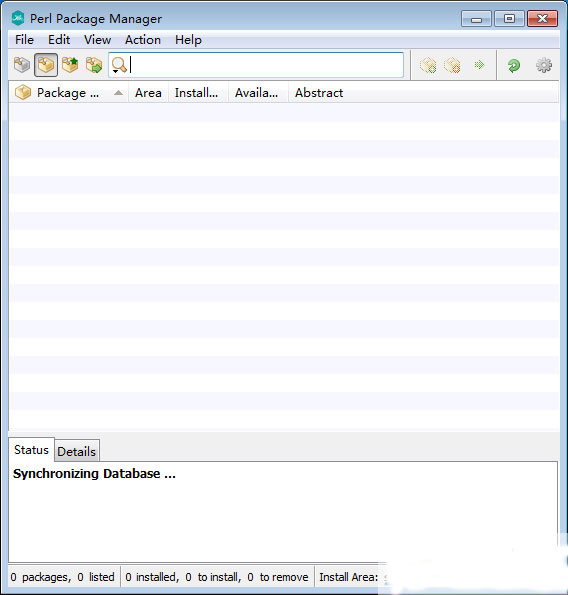Switch to the Status tab
This screenshot has height=595, width=568.
pyautogui.click(x=31, y=450)
